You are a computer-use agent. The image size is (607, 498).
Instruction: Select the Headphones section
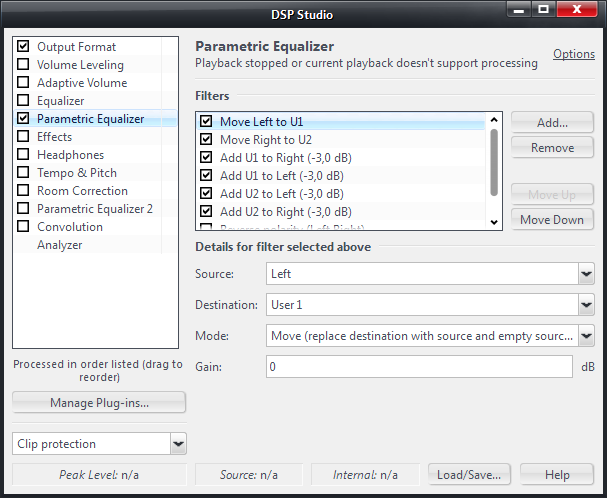click(70, 155)
